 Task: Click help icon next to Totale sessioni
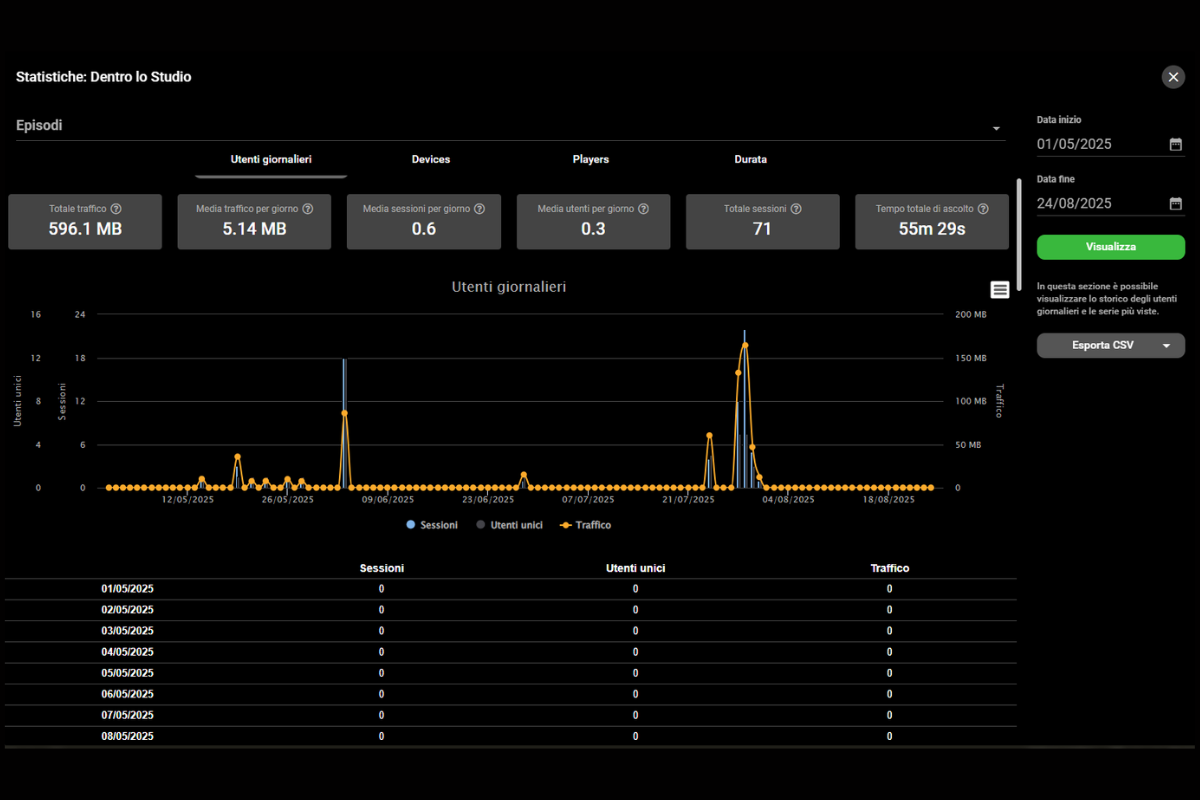[x=796, y=209]
